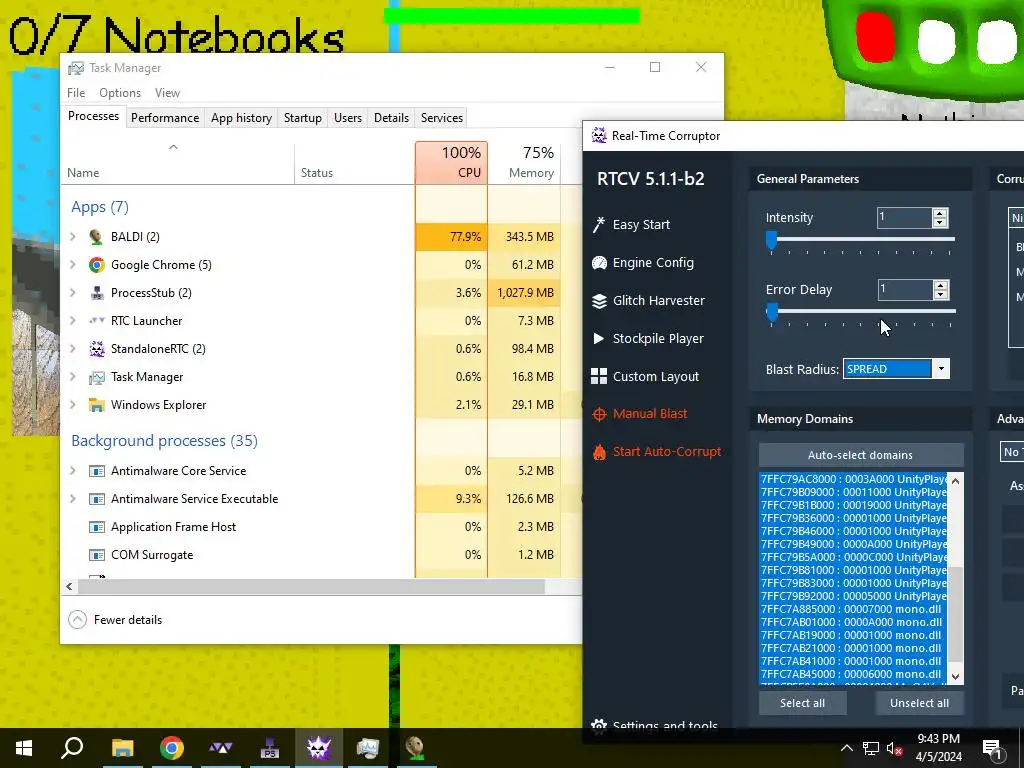
Task: Open the Windows Start menu
Action: pos(24,748)
